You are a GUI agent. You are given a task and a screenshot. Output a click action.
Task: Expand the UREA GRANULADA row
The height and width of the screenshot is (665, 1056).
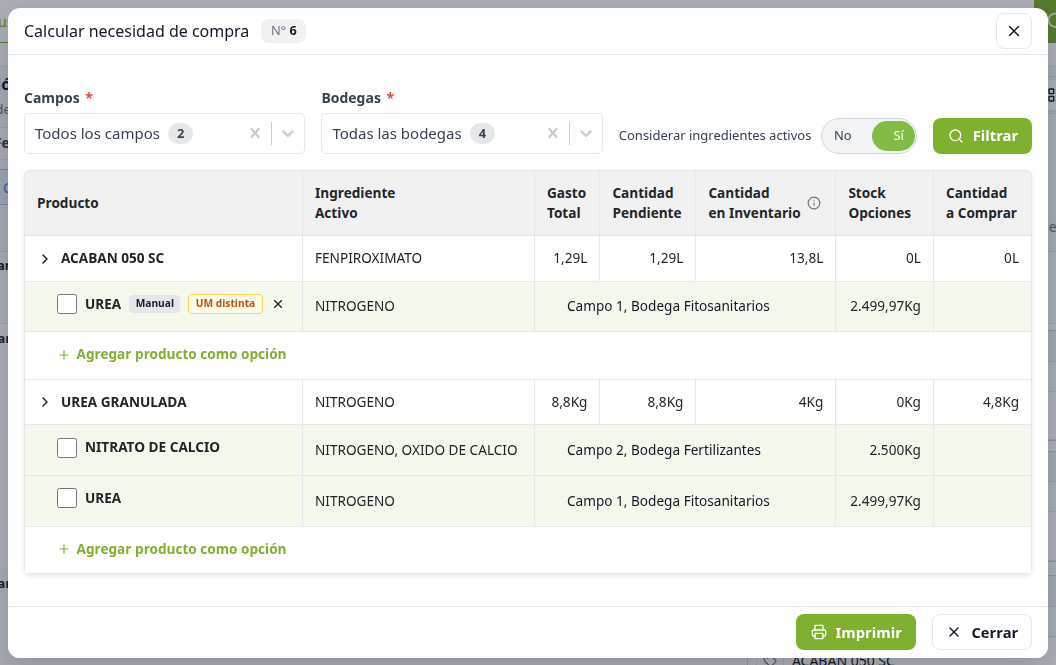coord(44,402)
